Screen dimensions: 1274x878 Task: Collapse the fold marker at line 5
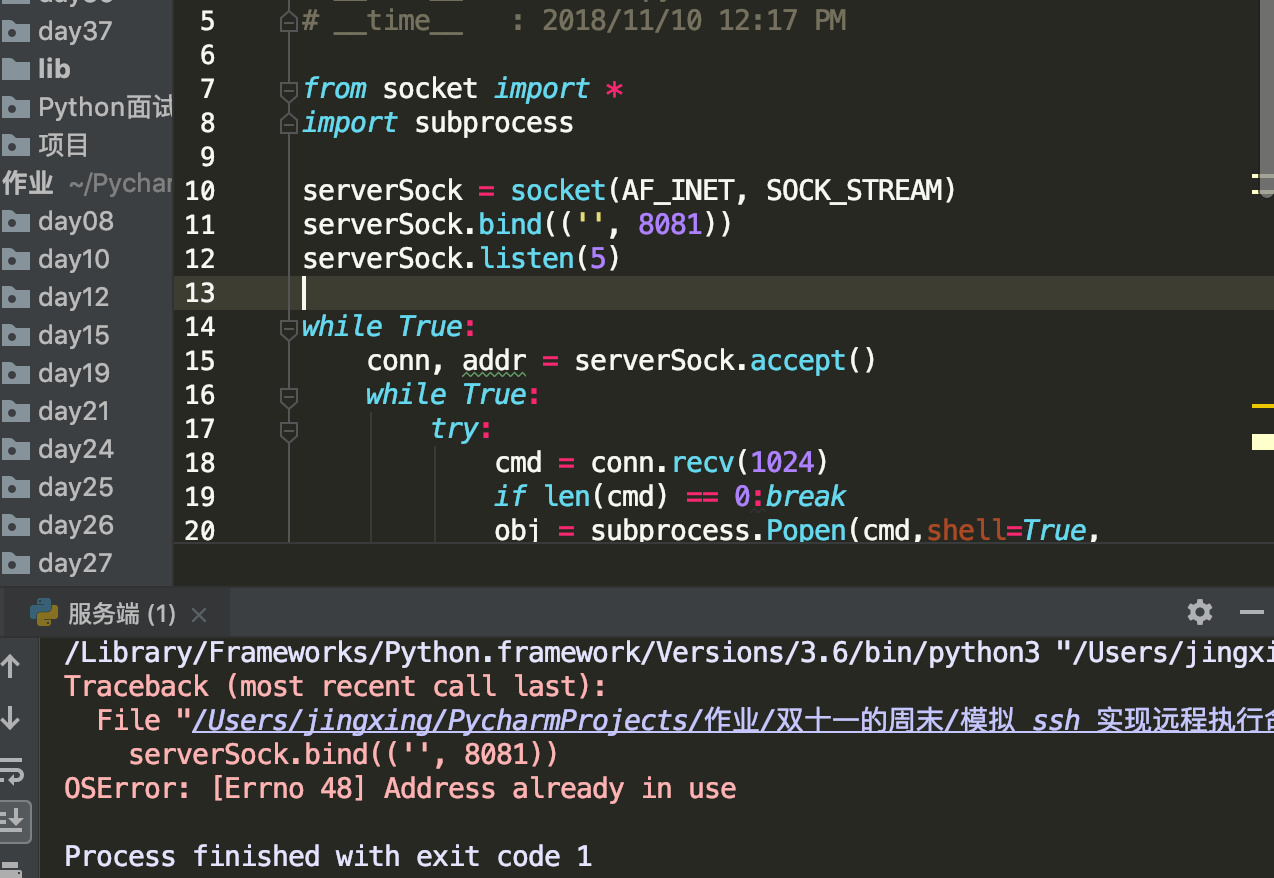pyautogui.click(x=288, y=20)
